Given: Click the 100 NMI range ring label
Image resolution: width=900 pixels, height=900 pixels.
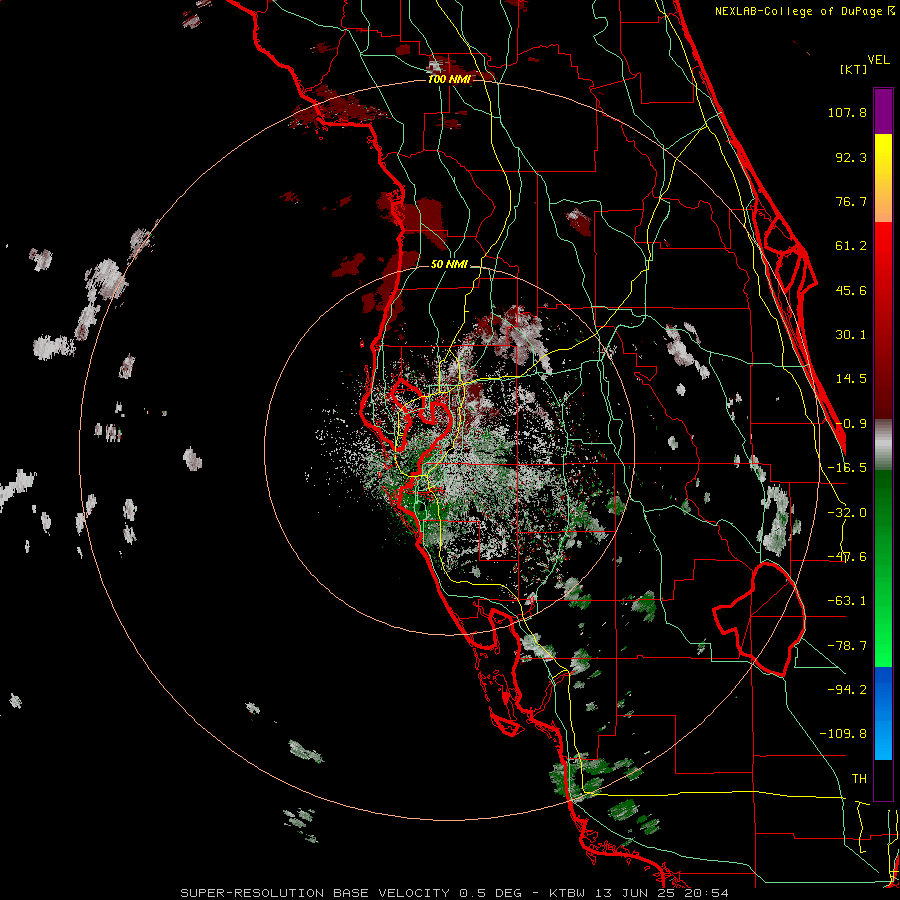Looking at the screenshot, I should [x=449, y=79].
